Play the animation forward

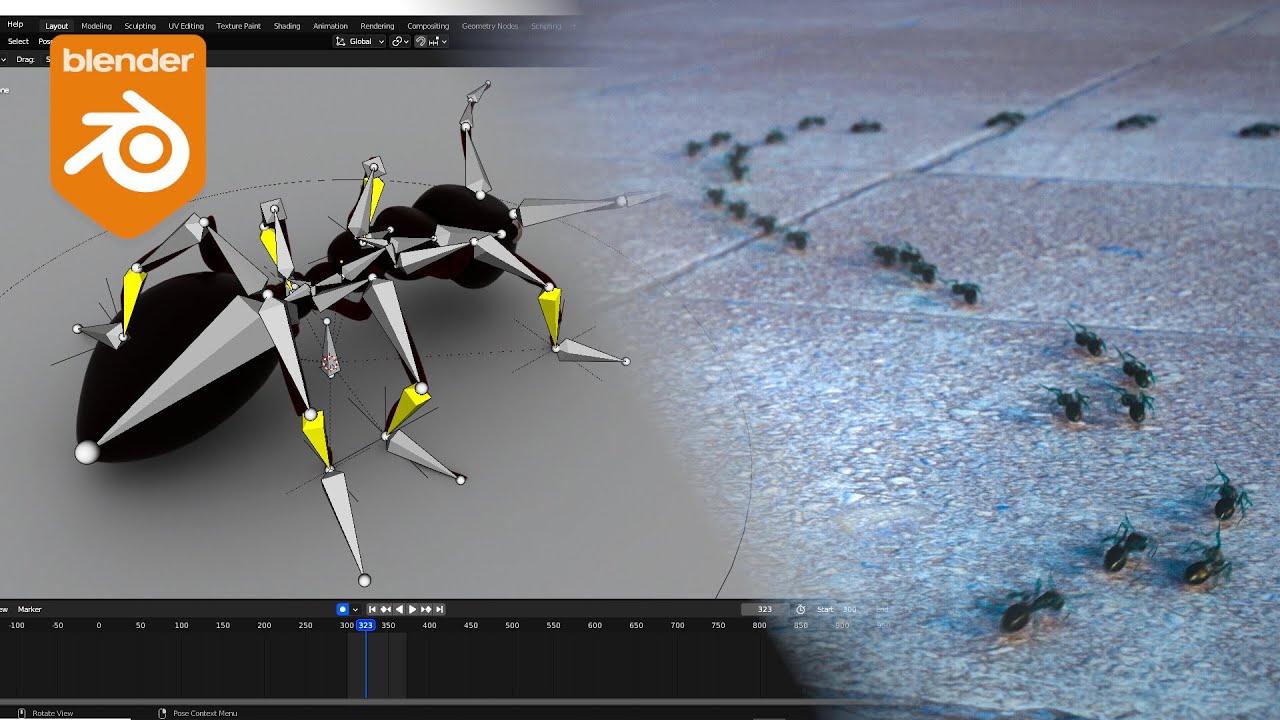(412, 609)
